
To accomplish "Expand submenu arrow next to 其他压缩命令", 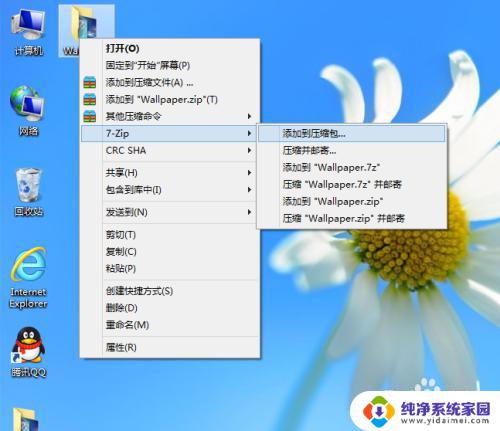I will coord(249,116).
